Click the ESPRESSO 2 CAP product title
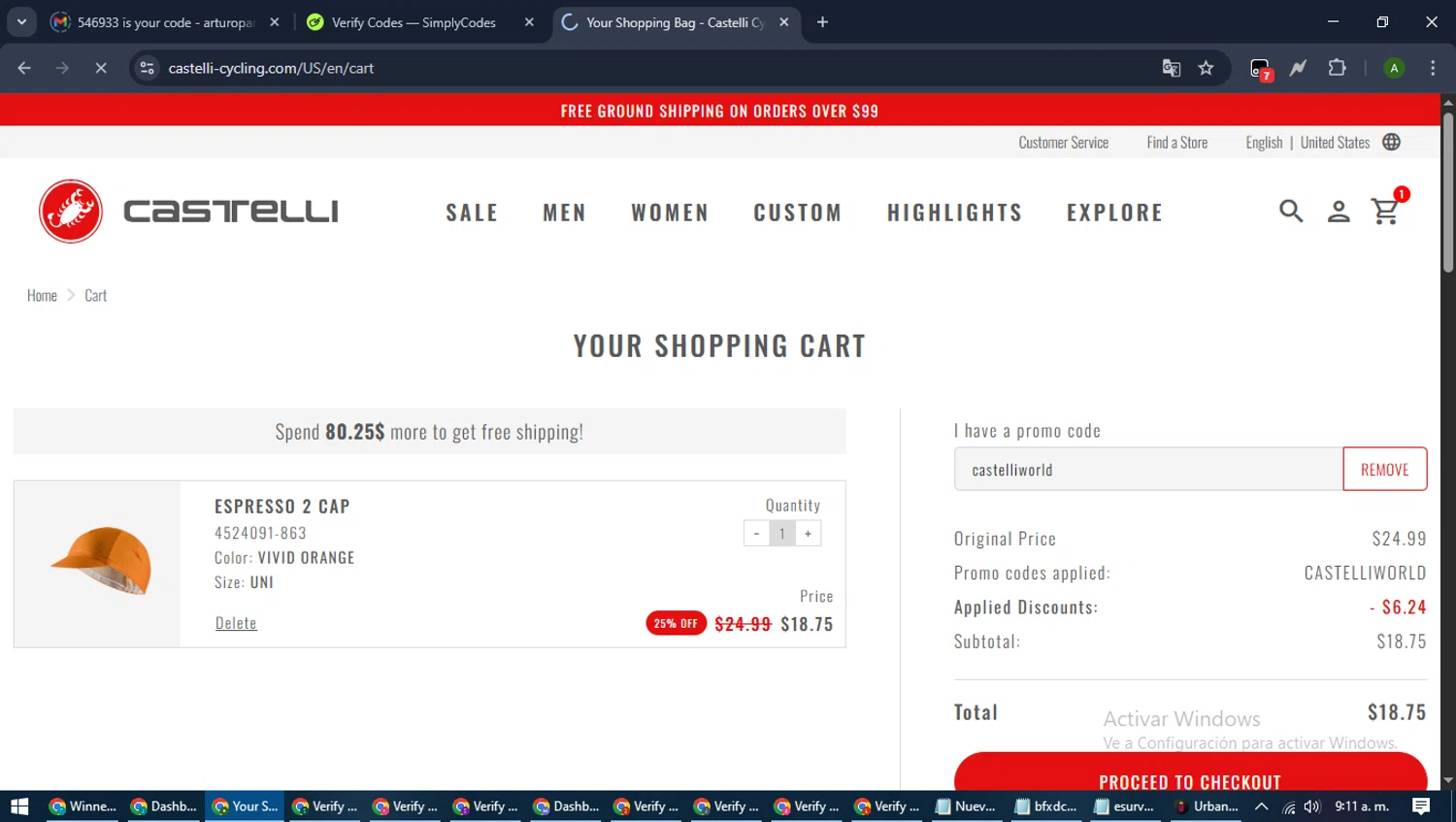 [x=282, y=507]
